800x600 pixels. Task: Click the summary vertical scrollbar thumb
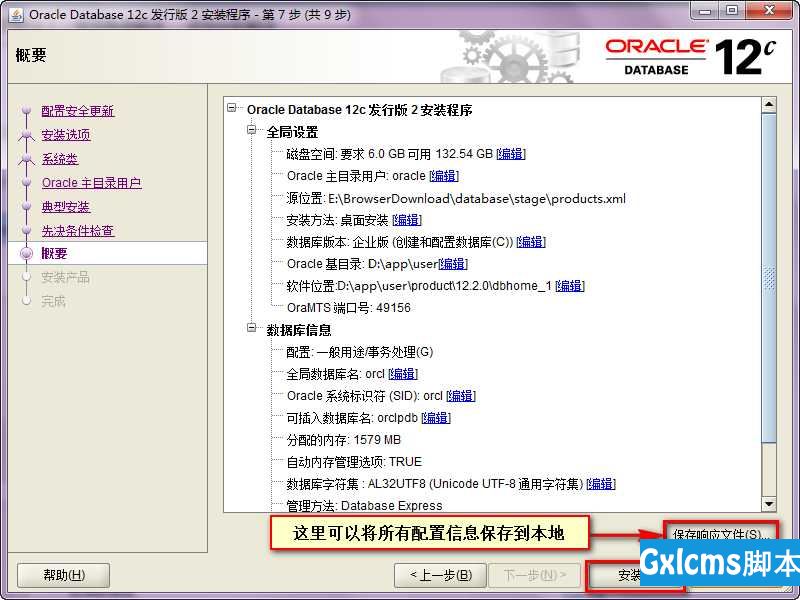769,278
